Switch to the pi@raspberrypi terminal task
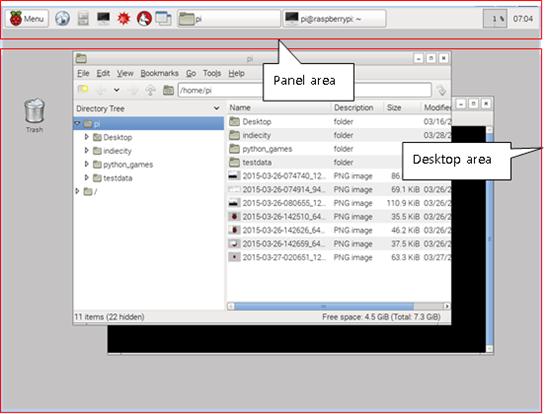The height and width of the screenshot is (414, 548). pos(334,19)
